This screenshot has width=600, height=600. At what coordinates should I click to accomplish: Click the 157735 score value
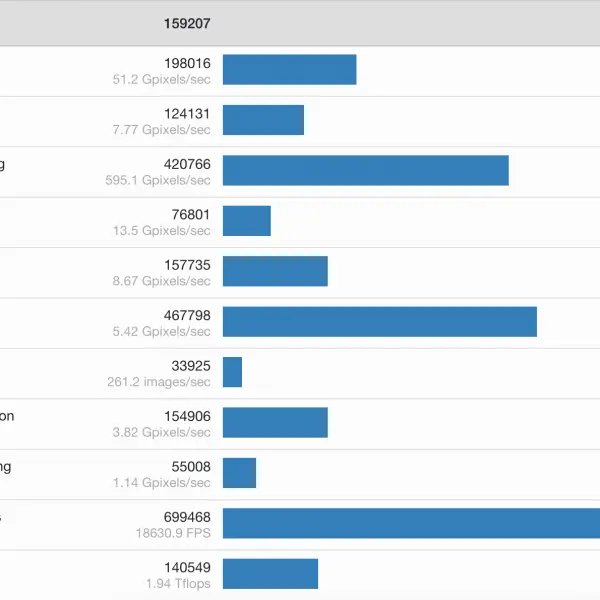(187, 265)
